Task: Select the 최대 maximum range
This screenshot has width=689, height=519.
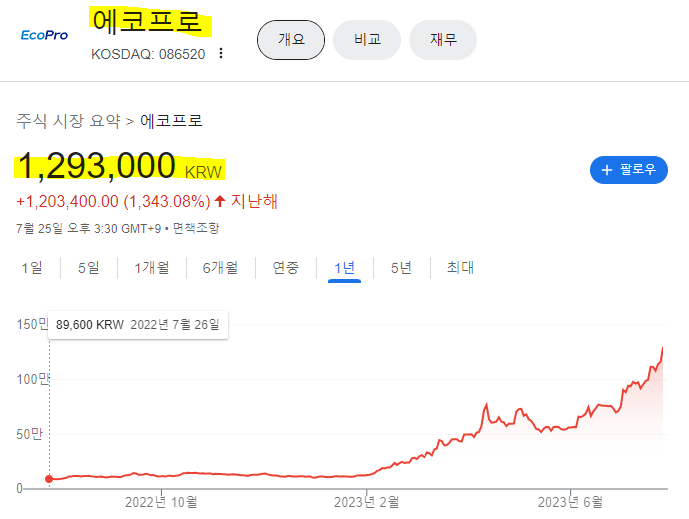Action: [460, 268]
